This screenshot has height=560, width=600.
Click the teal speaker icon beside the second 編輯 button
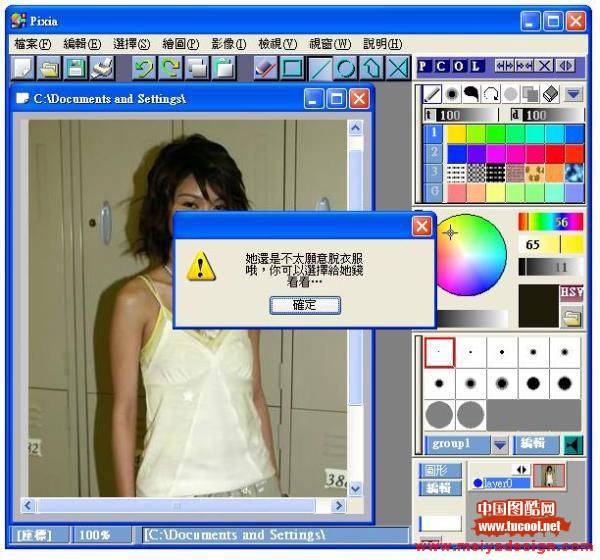[x=573, y=445]
